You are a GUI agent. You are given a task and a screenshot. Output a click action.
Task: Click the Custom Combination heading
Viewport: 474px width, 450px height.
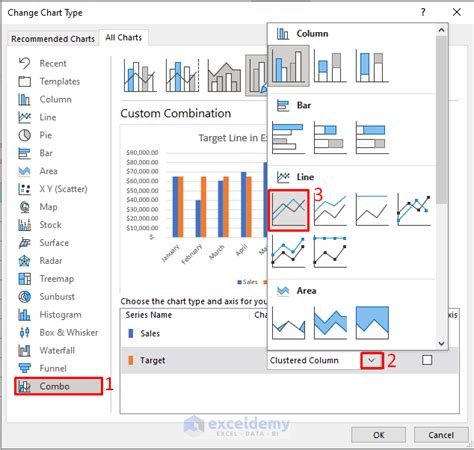coord(176,113)
